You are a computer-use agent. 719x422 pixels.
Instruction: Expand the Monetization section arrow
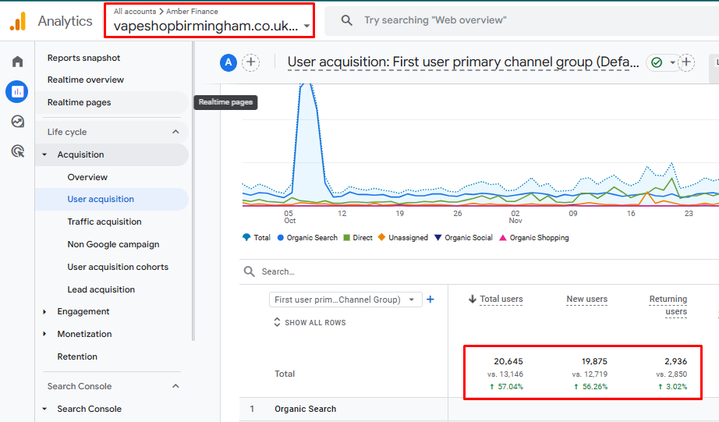click(x=44, y=334)
